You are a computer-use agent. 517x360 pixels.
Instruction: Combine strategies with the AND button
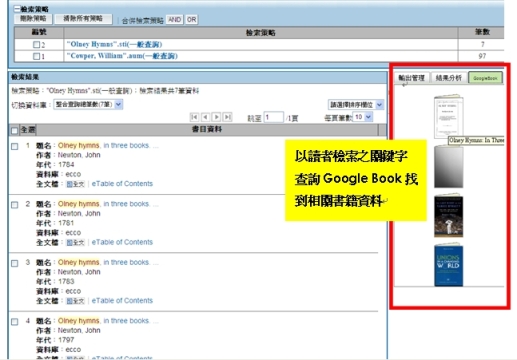[175, 20]
